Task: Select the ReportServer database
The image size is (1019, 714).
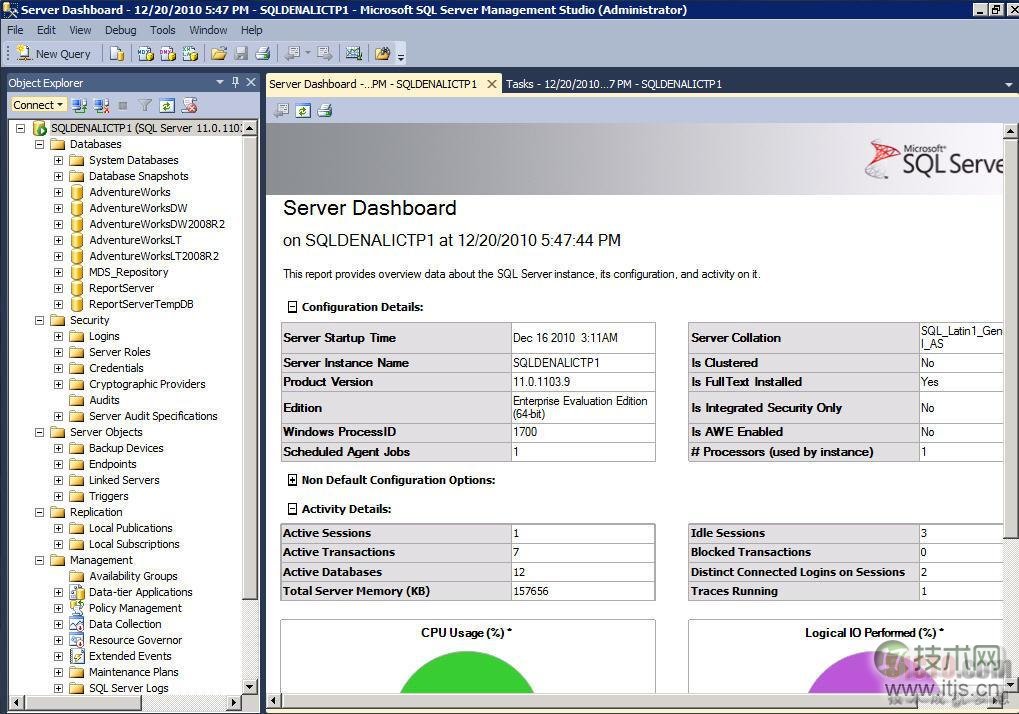Action: (122, 288)
